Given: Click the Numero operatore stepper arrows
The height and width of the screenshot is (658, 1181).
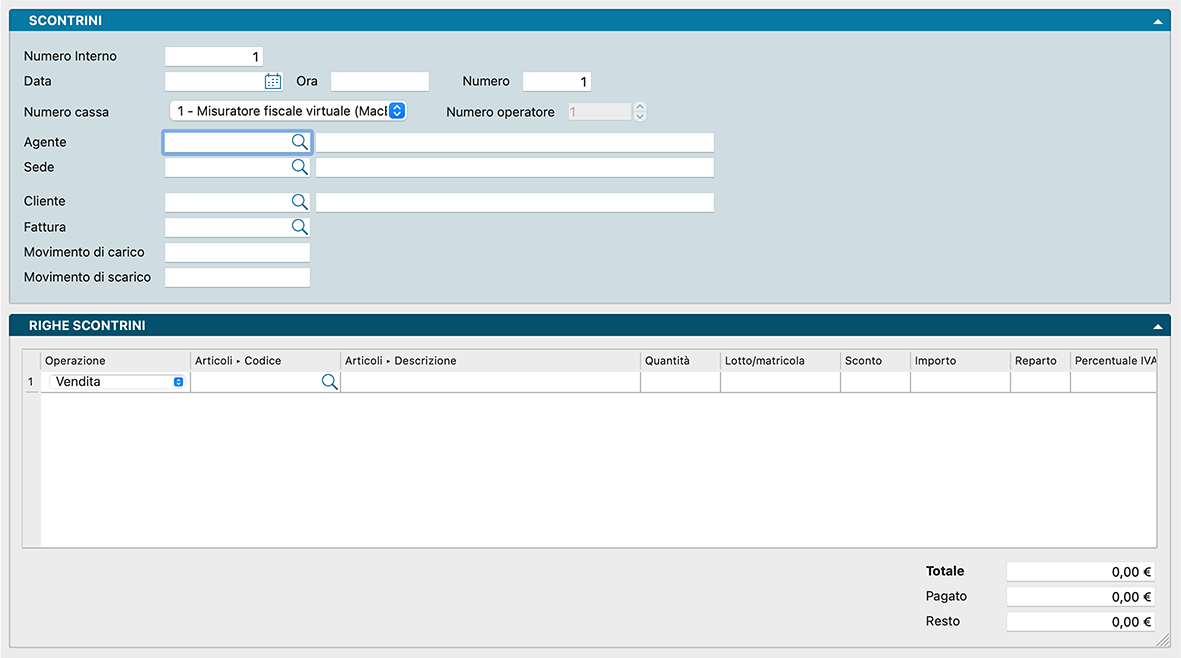Looking at the screenshot, I should coord(640,112).
